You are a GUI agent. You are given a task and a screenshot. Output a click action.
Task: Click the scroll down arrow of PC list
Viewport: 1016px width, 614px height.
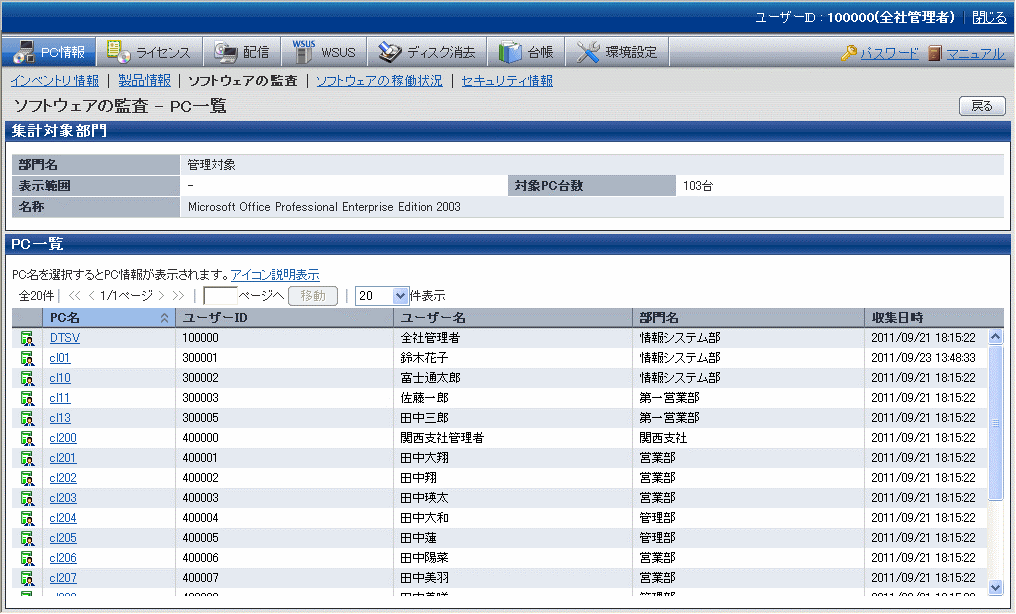coord(995,587)
